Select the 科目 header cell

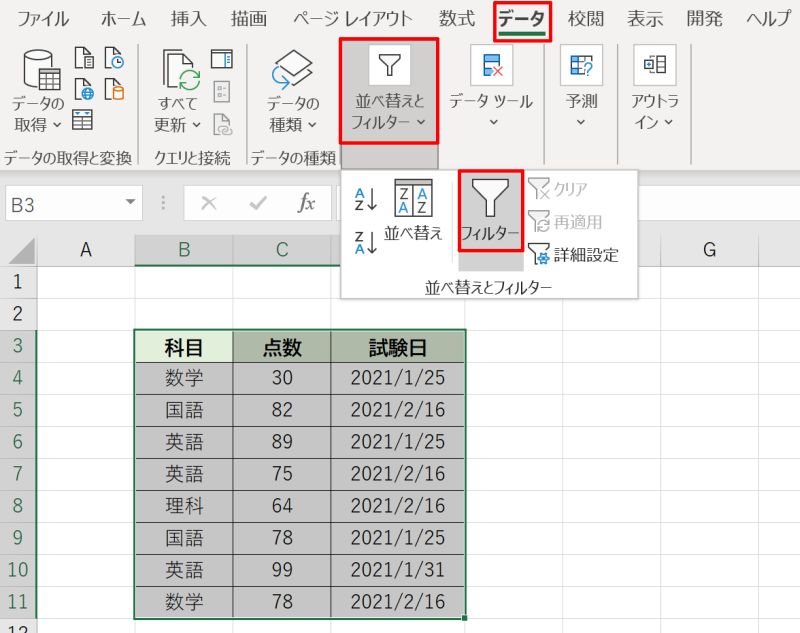tap(184, 347)
